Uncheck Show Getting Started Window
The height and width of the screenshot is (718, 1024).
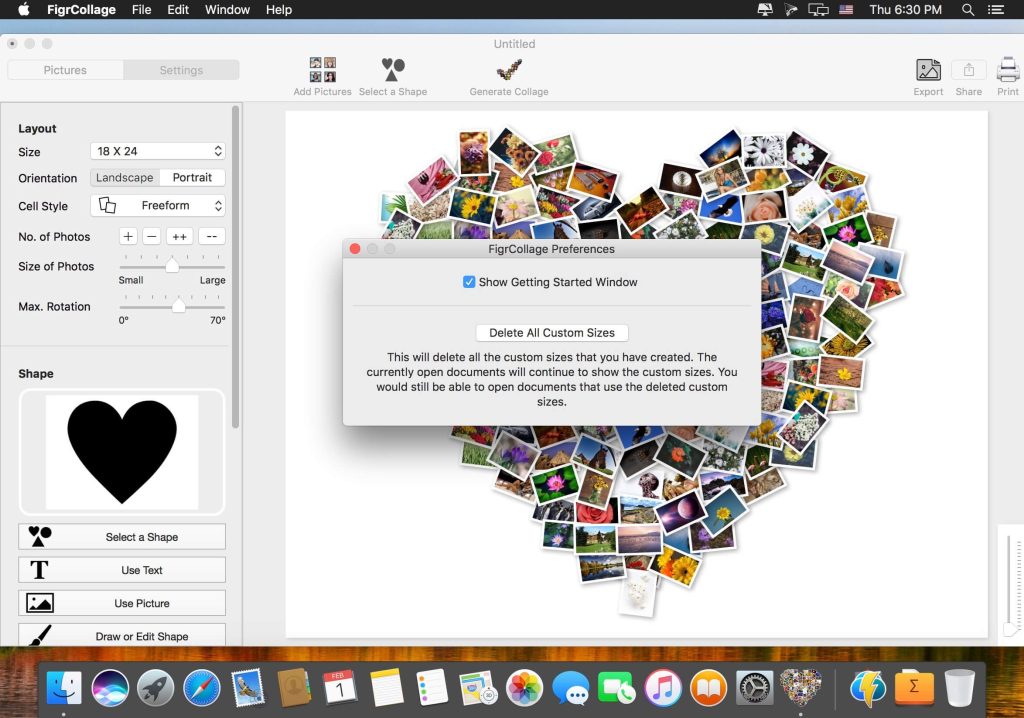[469, 282]
